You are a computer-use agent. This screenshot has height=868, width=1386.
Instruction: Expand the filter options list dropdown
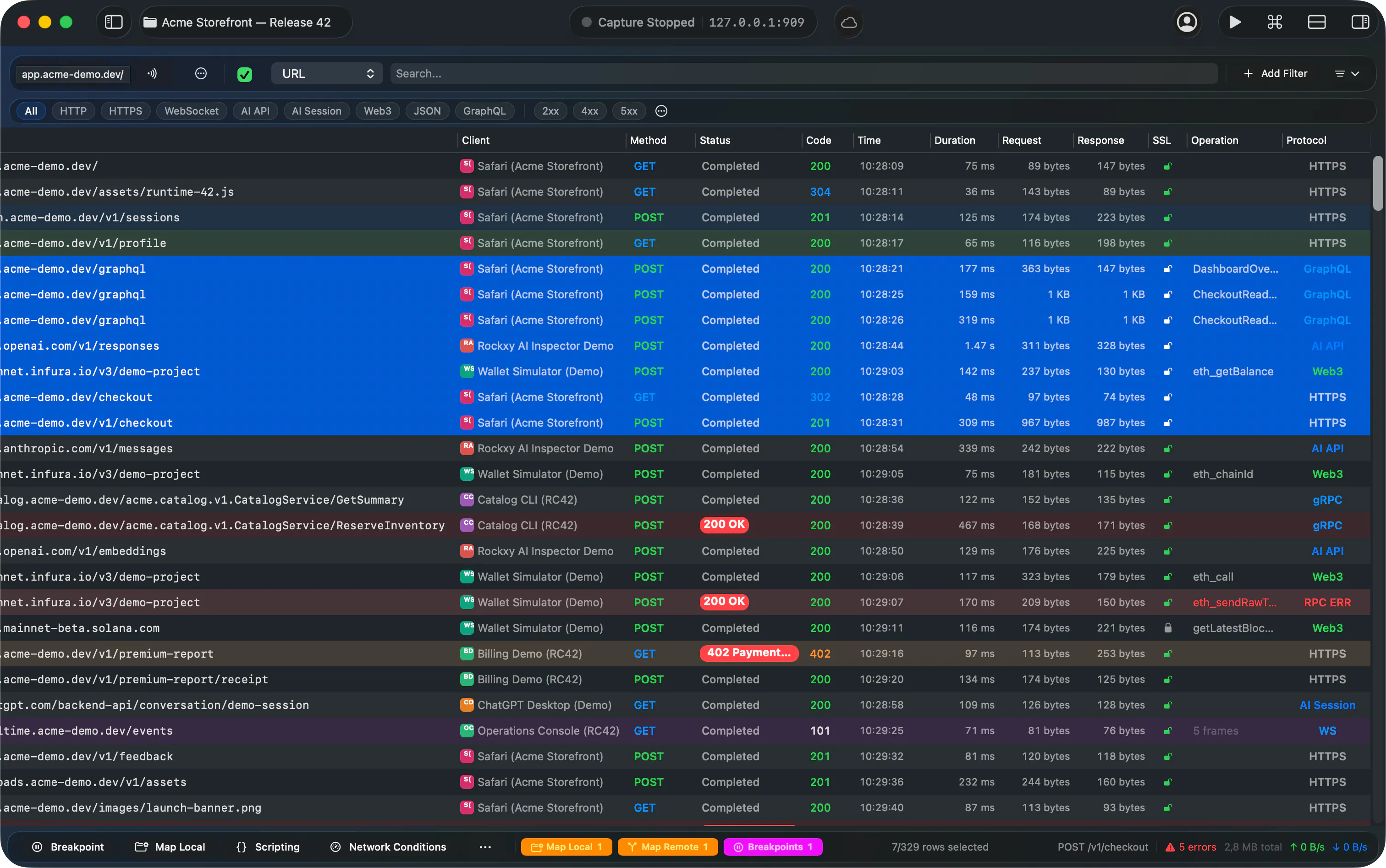pos(1347,73)
